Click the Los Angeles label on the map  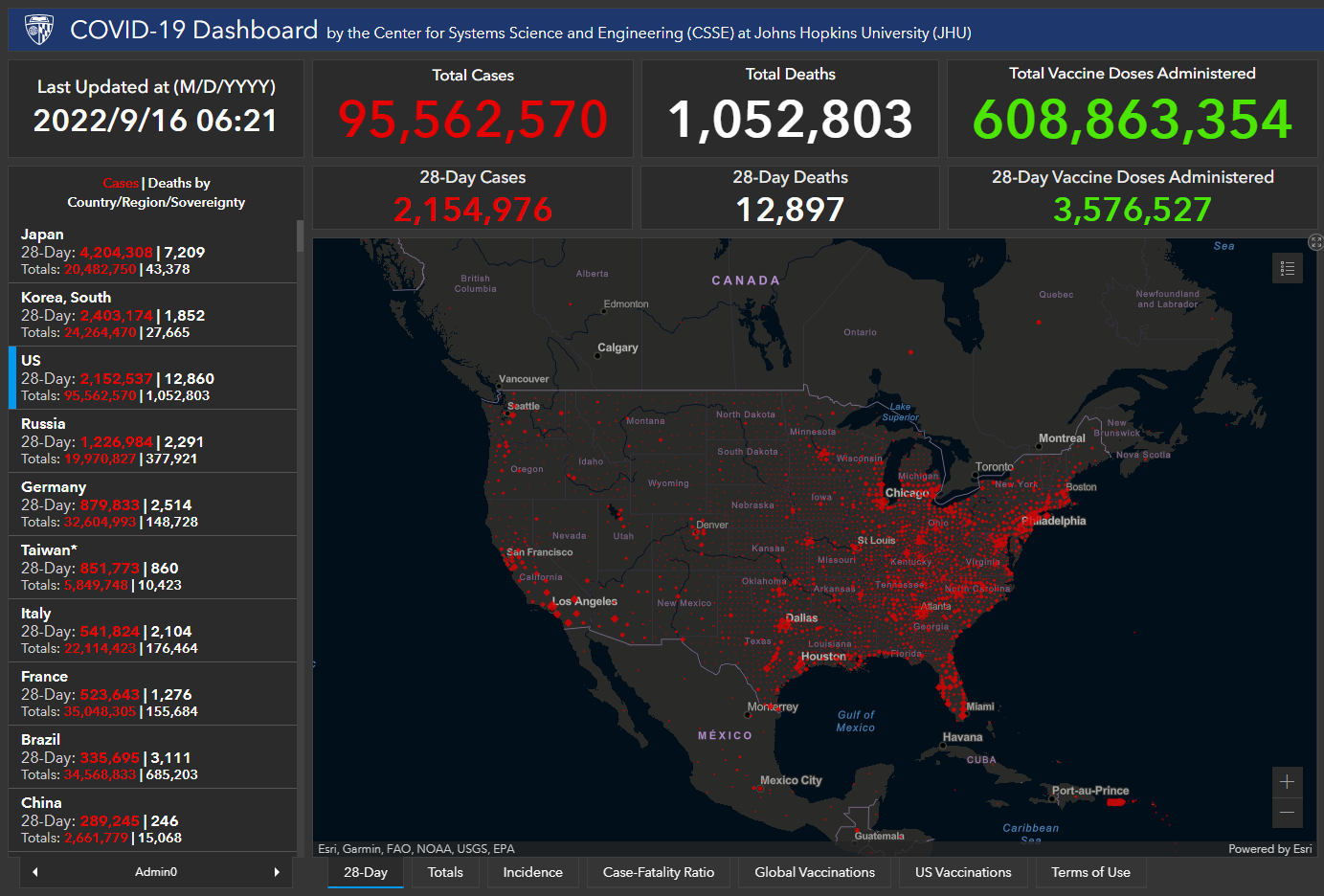point(585,601)
